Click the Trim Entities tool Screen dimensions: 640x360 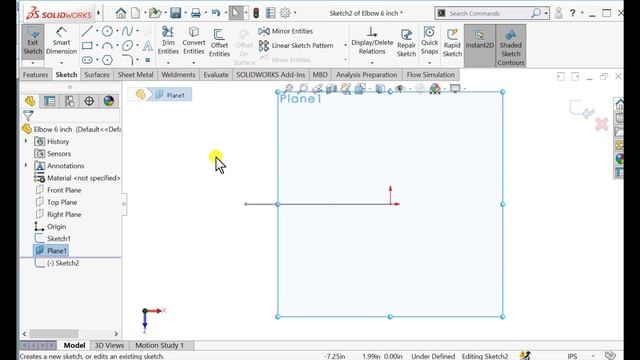tap(168, 40)
